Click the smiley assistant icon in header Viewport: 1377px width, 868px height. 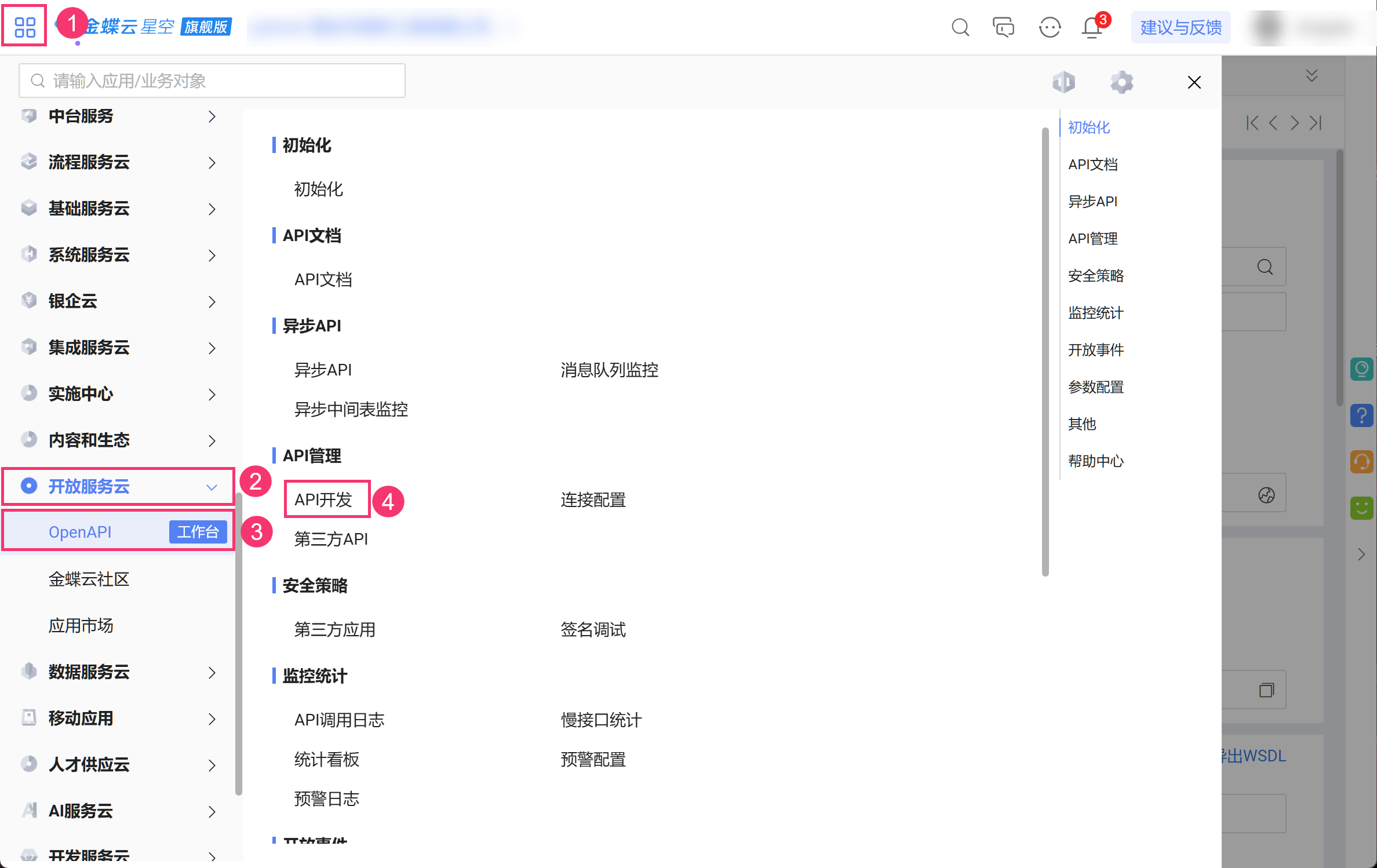pos(1049,27)
